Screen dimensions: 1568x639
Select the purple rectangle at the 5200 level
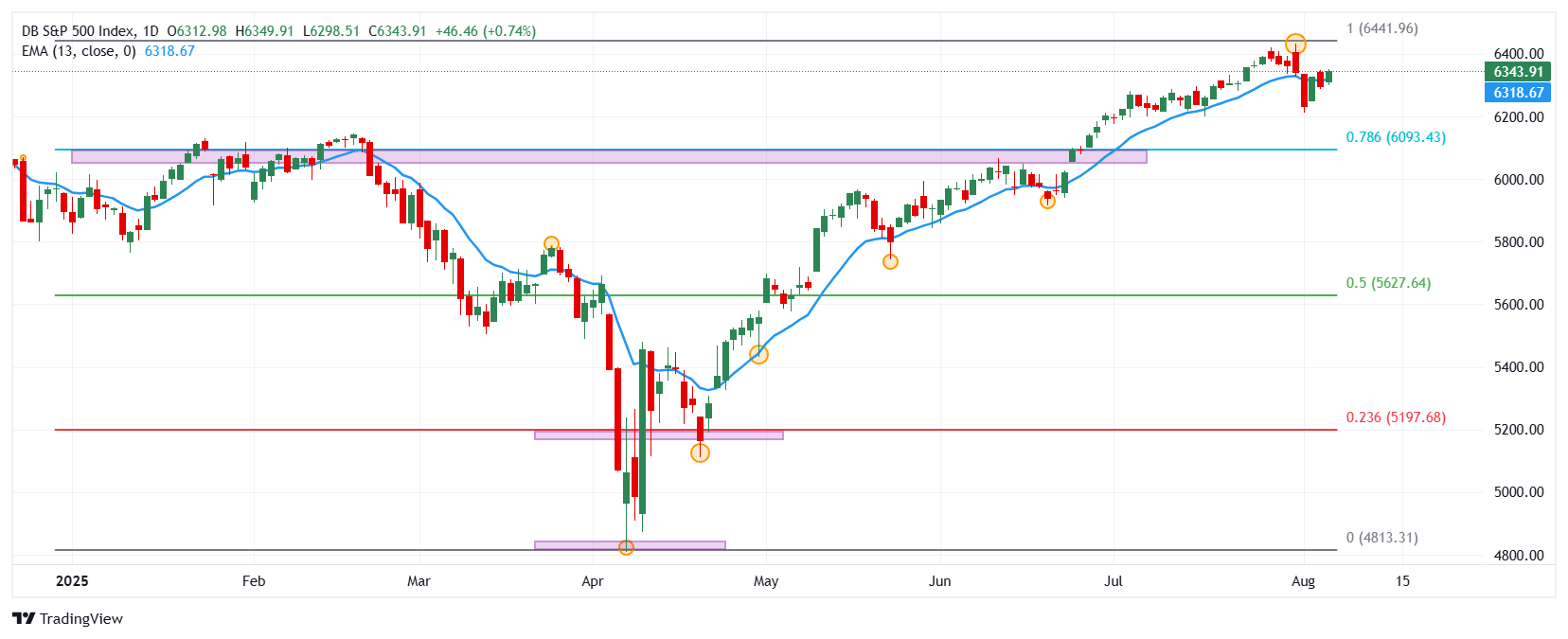(x=658, y=435)
